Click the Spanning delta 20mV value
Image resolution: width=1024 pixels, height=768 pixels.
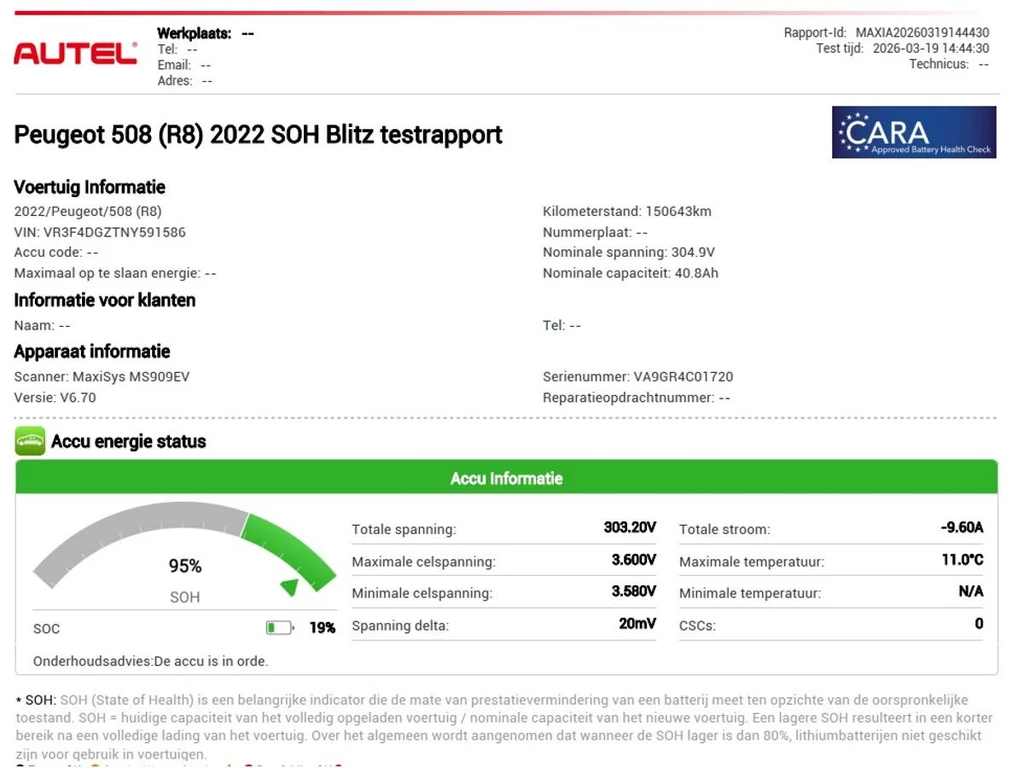pyautogui.click(x=637, y=624)
